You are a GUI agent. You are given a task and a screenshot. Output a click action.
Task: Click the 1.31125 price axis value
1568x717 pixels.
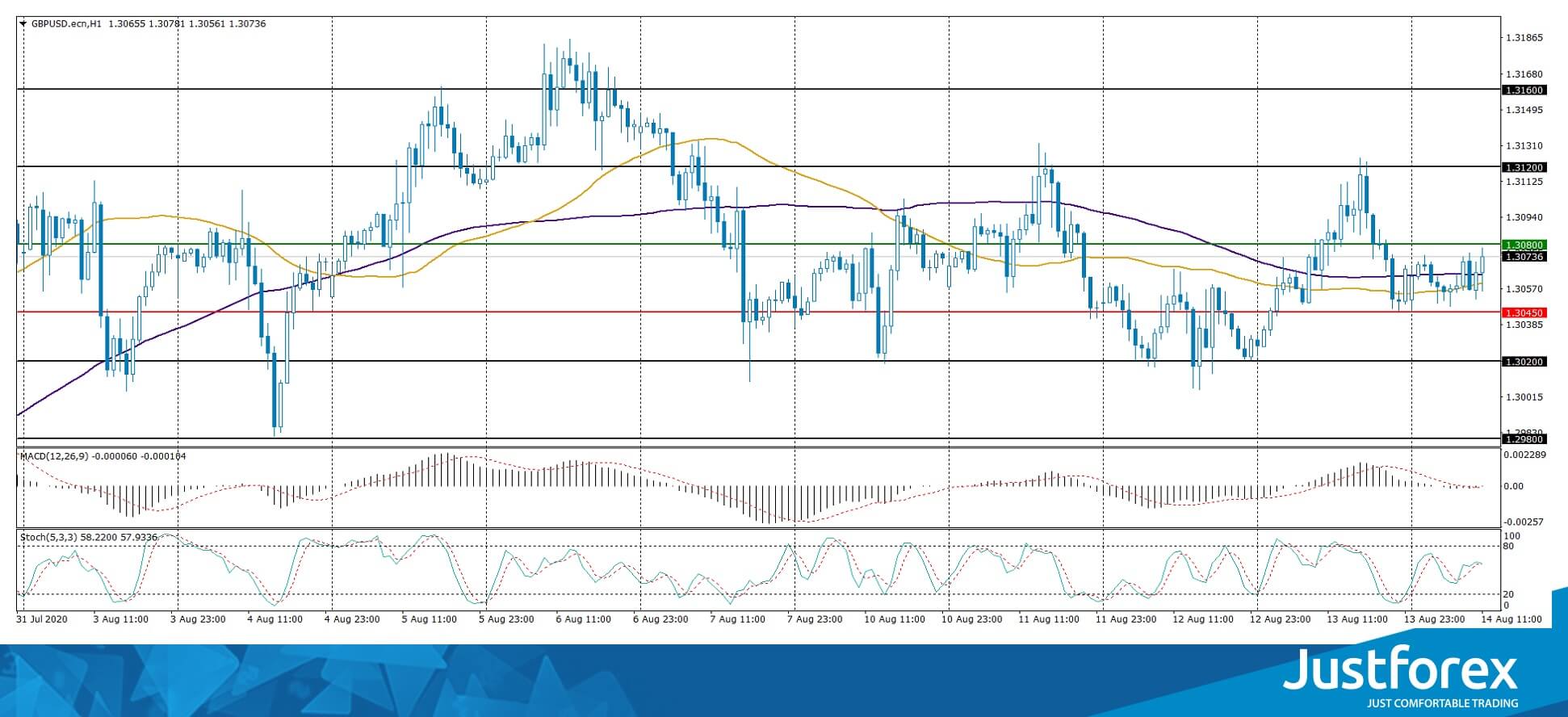[1524, 182]
